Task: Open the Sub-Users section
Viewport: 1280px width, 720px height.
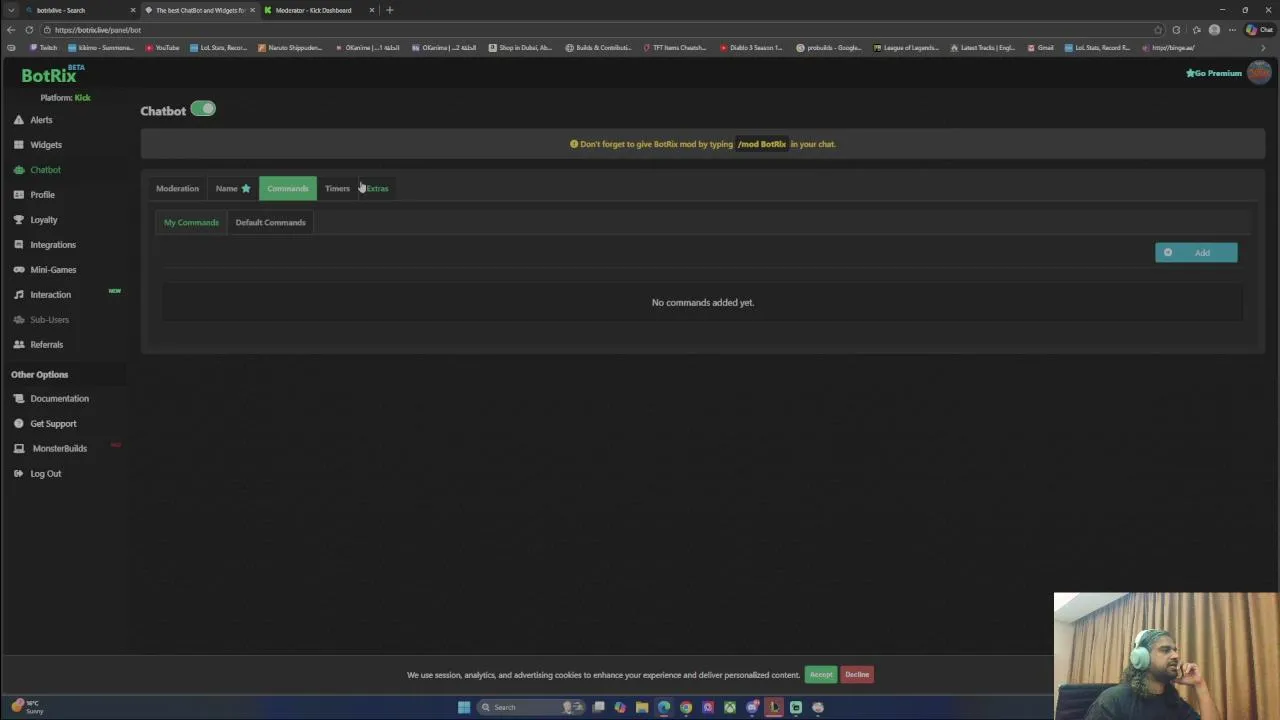Action: pos(41,320)
